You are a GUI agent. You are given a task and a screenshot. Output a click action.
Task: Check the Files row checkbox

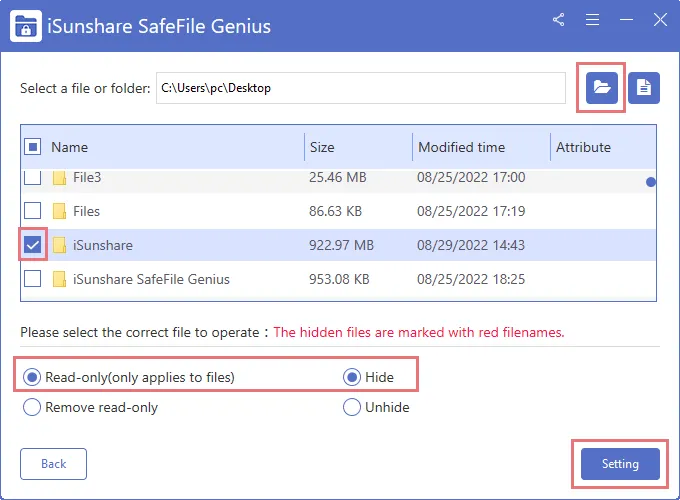(x=33, y=211)
